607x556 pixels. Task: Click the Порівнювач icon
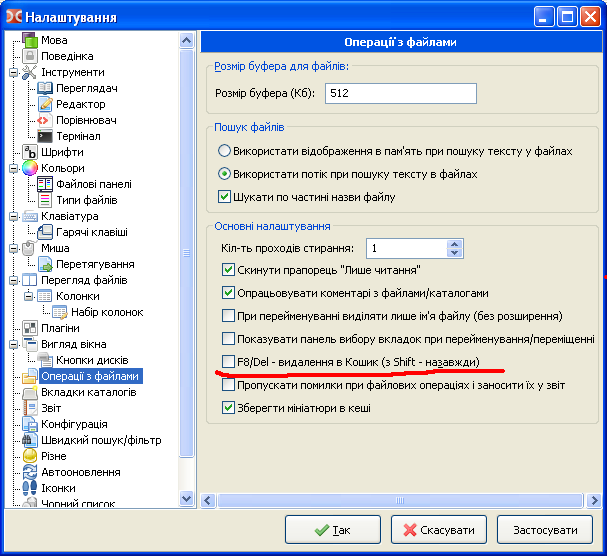[45, 120]
